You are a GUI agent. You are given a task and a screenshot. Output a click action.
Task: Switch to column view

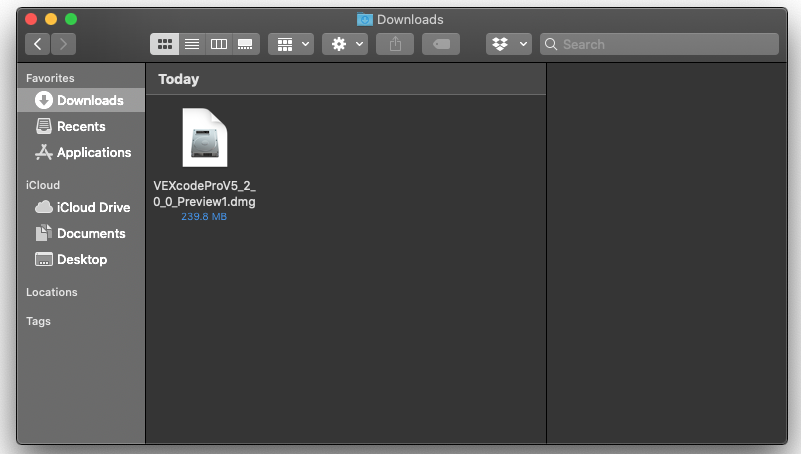click(x=219, y=44)
